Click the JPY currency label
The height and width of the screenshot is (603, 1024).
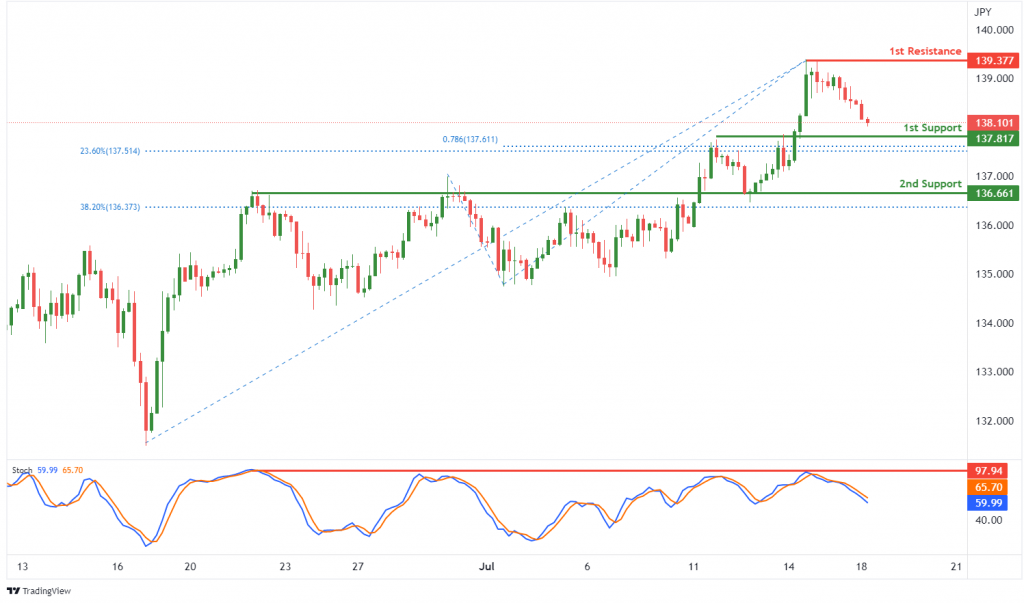tap(982, 12)
